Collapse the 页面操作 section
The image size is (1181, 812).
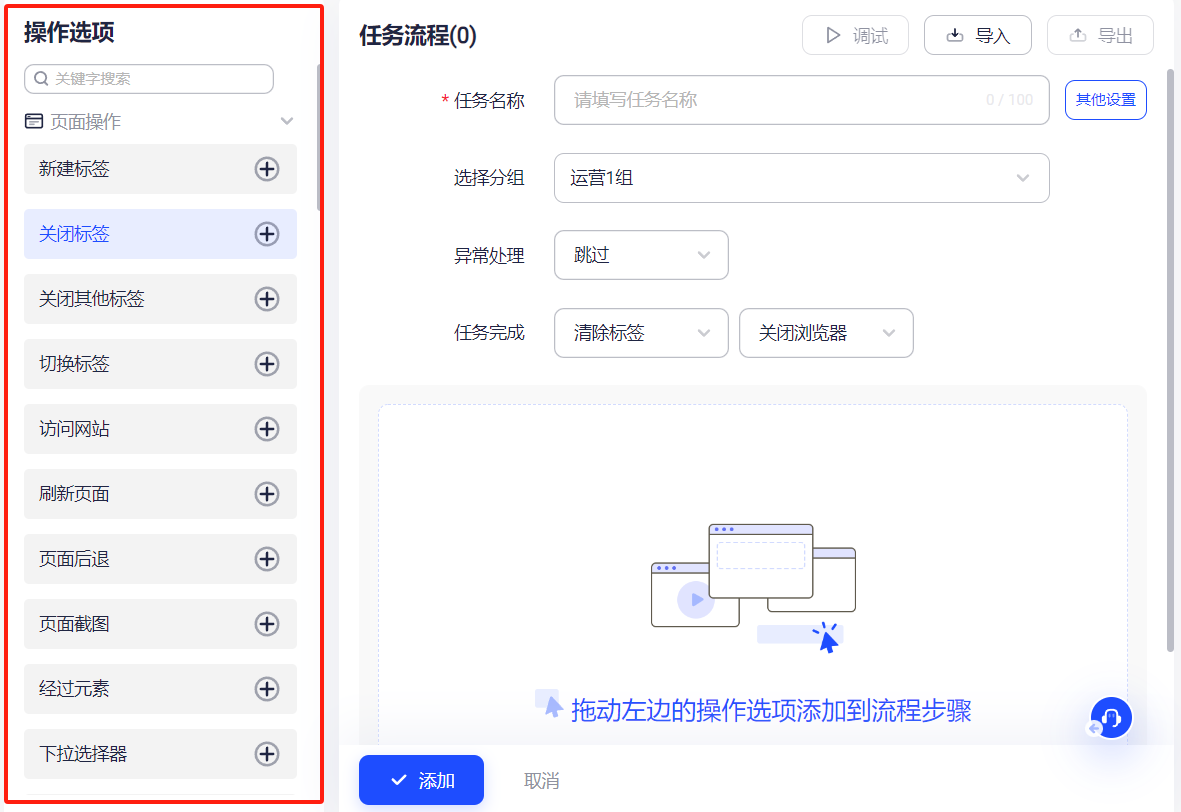click(287, 120)
